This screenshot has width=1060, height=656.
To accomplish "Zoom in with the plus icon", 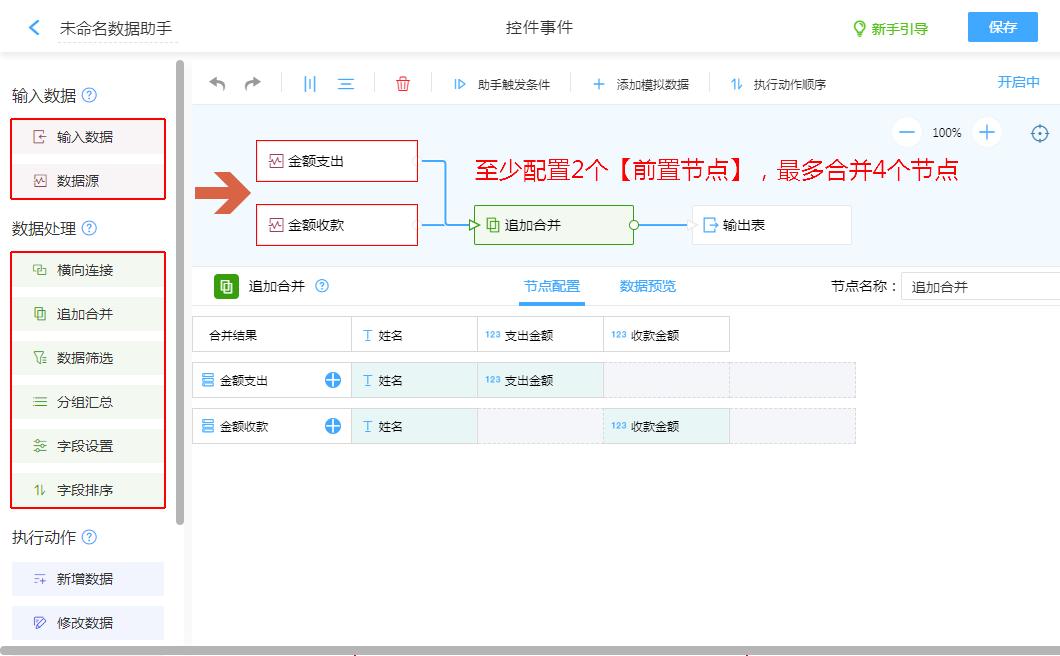I will click(987, 132).
